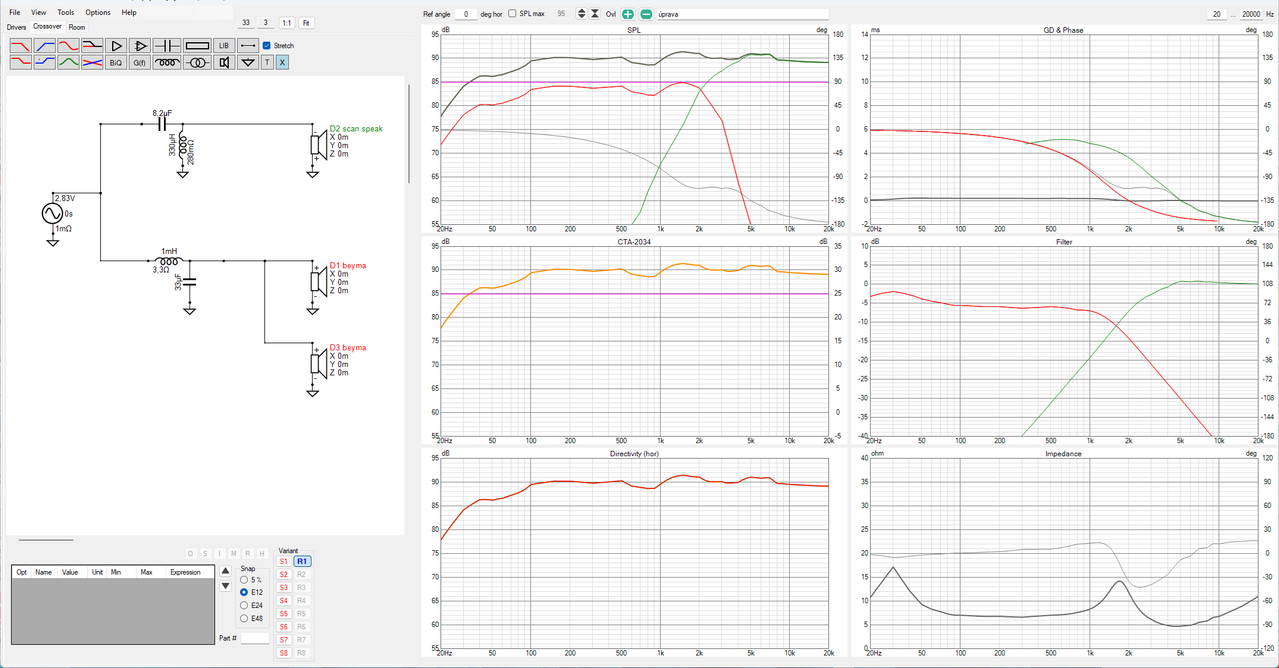Screen dimensions: 1279x668
Task: Open the File menu
Action: pyautogui.click(x=15, y=12)
